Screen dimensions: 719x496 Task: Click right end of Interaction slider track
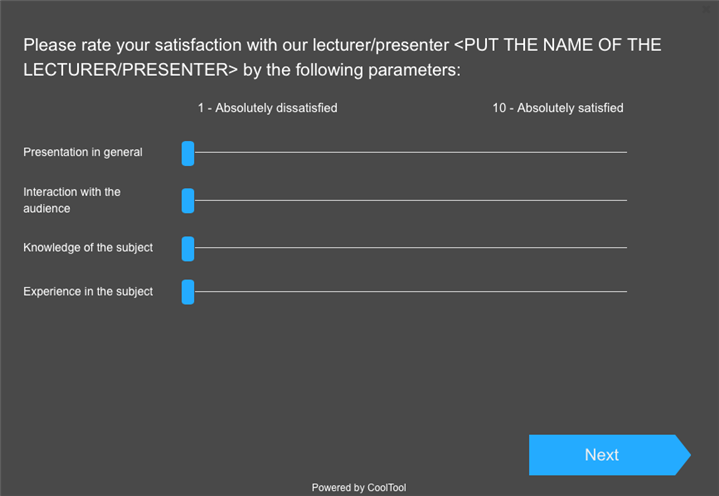625,200
